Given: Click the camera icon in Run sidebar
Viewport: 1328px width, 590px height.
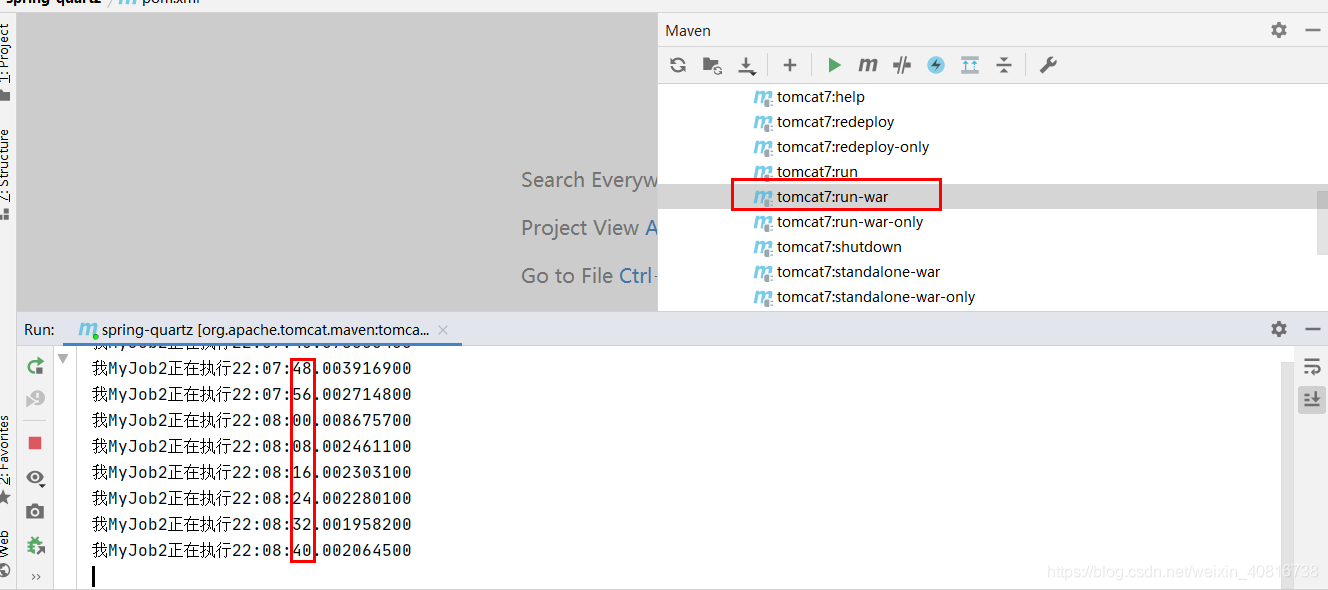Looking at the screenshot, I should tap(35, 511).
